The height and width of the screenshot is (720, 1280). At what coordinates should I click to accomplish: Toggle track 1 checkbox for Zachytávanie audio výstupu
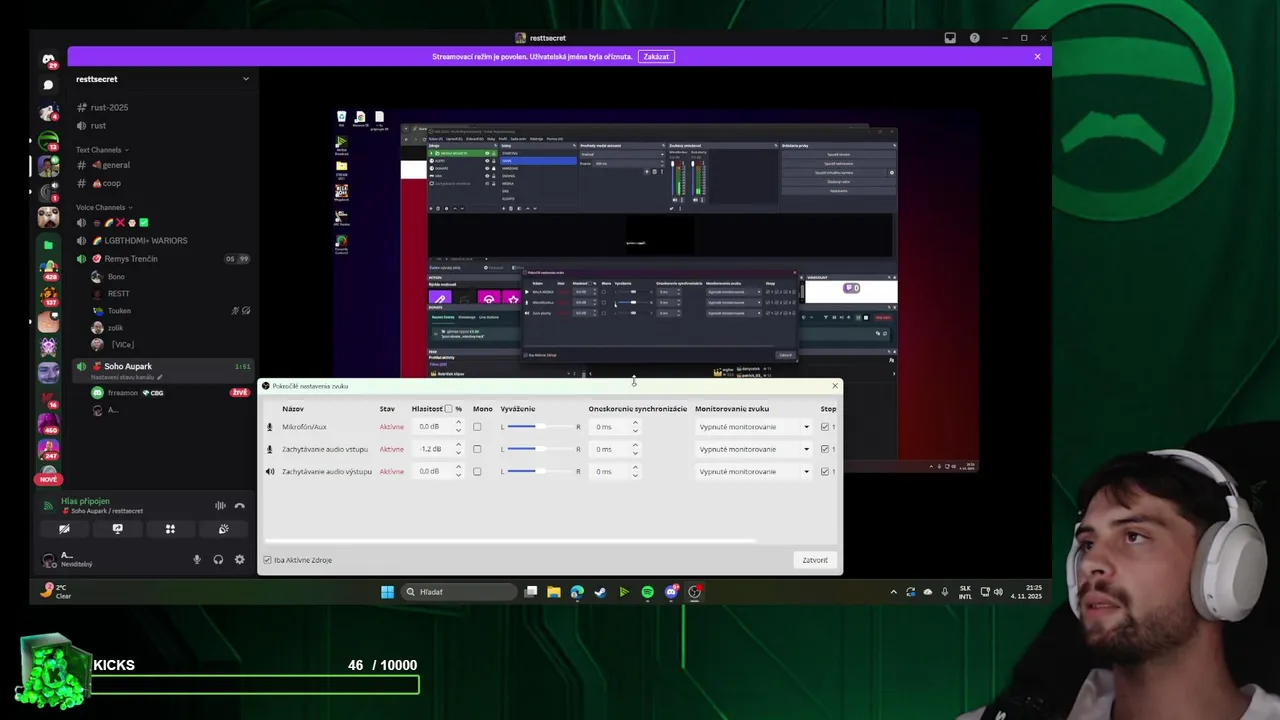click(825, 471)
